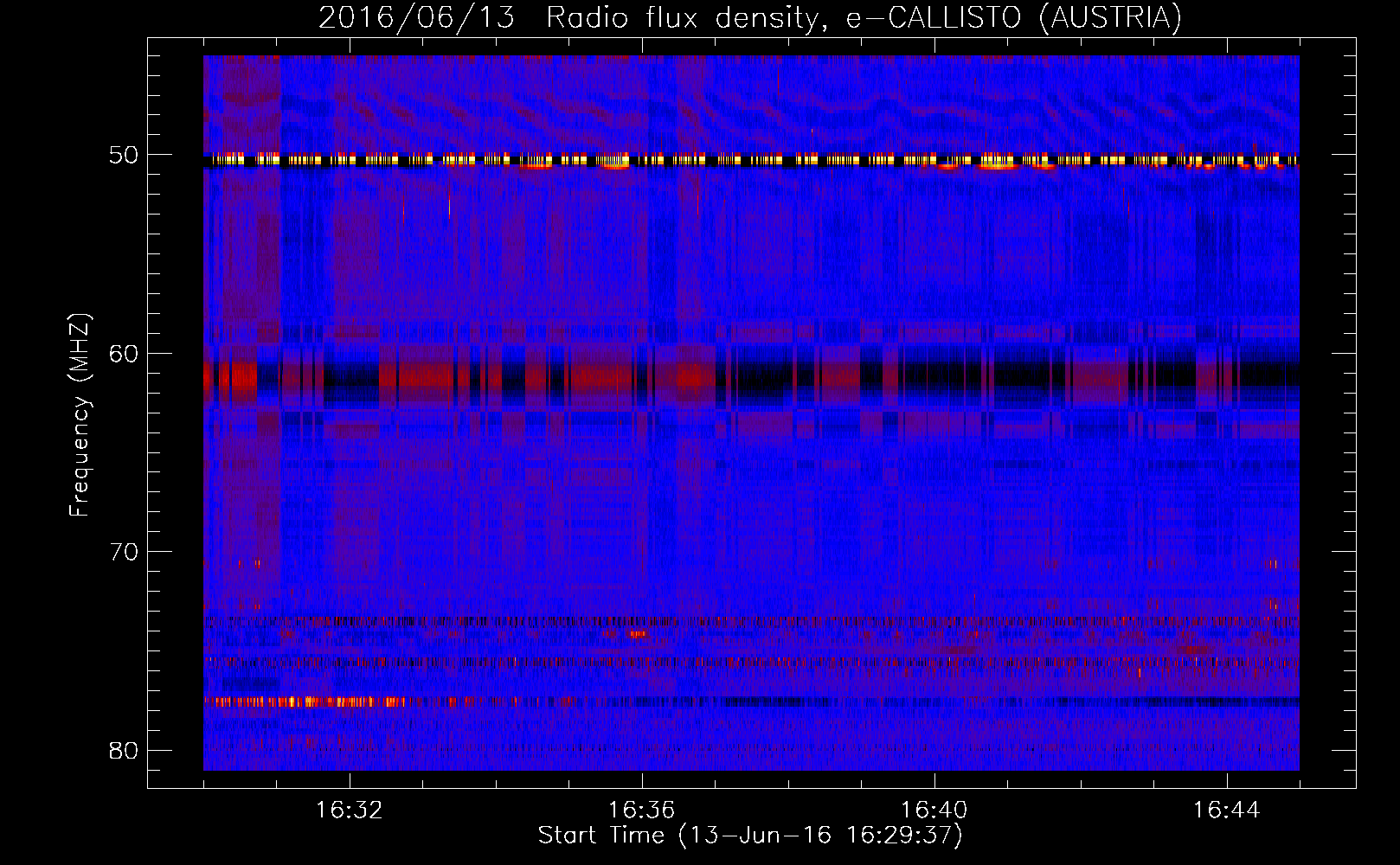The image size is (1400, 865).
Task: Click the bright yellow band at 50 MHz
Action: (751, 160)
